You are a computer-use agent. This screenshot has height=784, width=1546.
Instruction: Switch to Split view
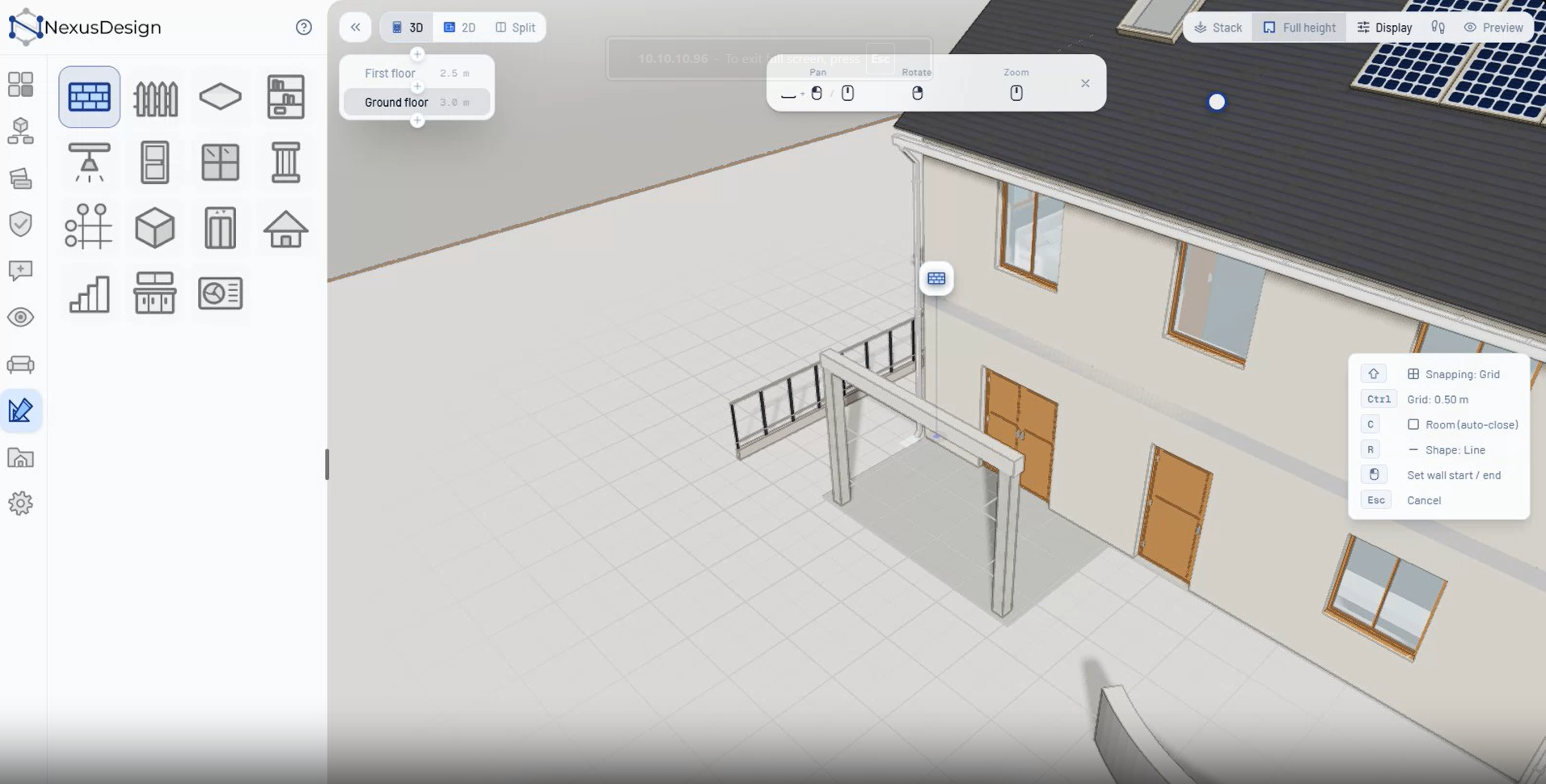[515, 27]
